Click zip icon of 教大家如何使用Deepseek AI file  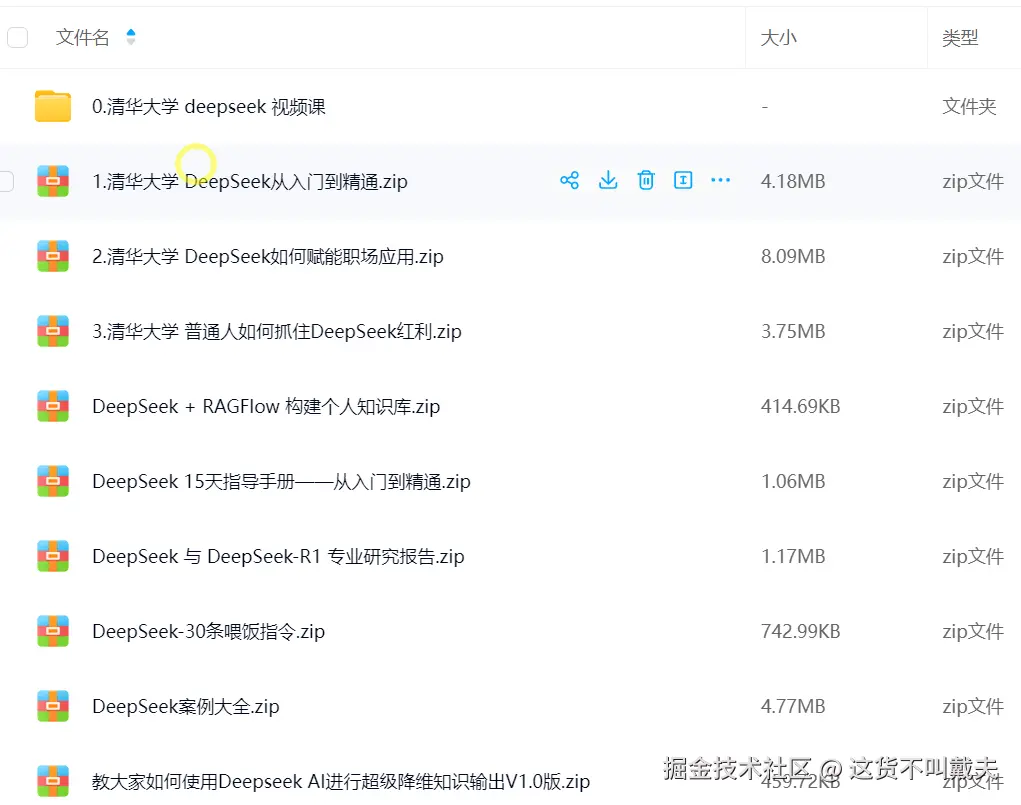[53, 780]
